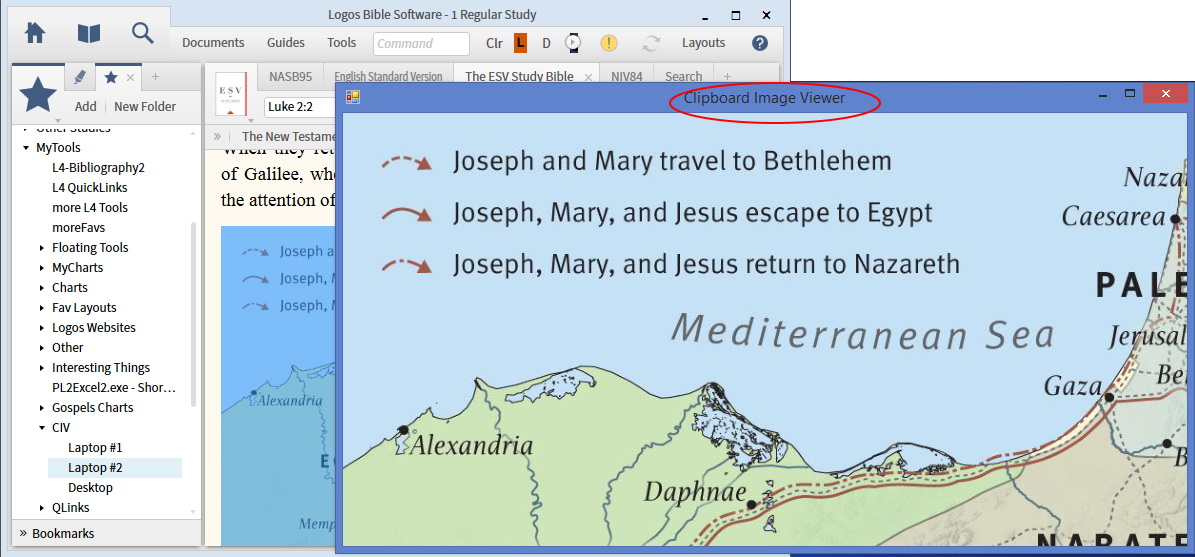Expand the Gospels Charts folder
The height and width of the screenshot is (557, 1195).
click(x=42, y=408)
